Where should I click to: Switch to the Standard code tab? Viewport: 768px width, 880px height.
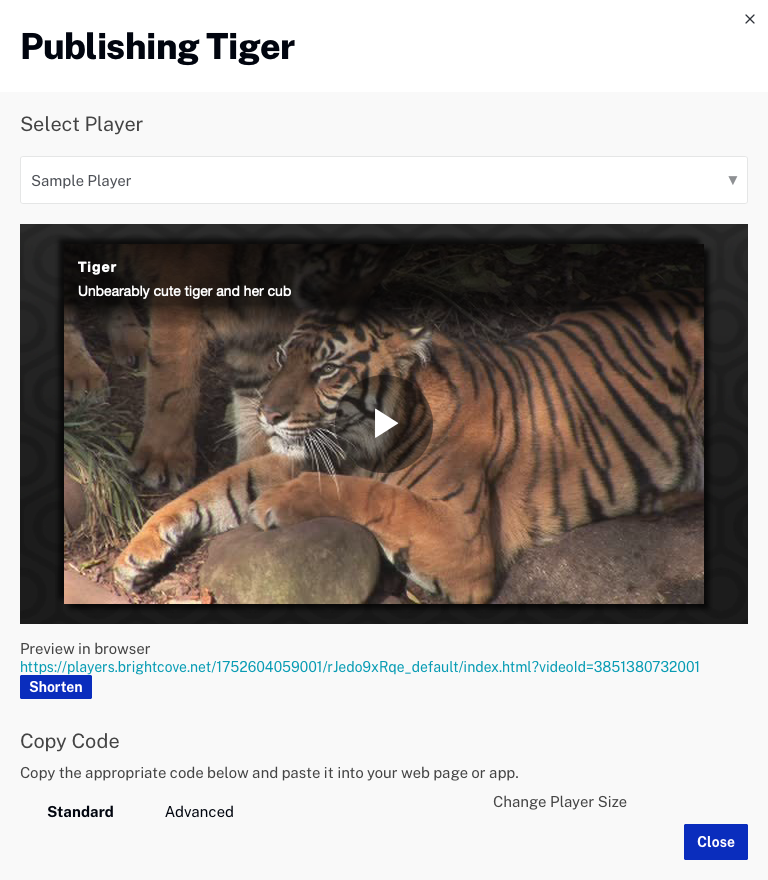(80, 812)
